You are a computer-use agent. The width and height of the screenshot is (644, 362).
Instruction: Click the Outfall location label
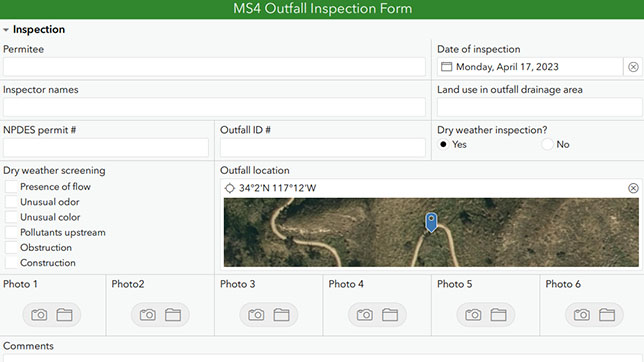255,171
